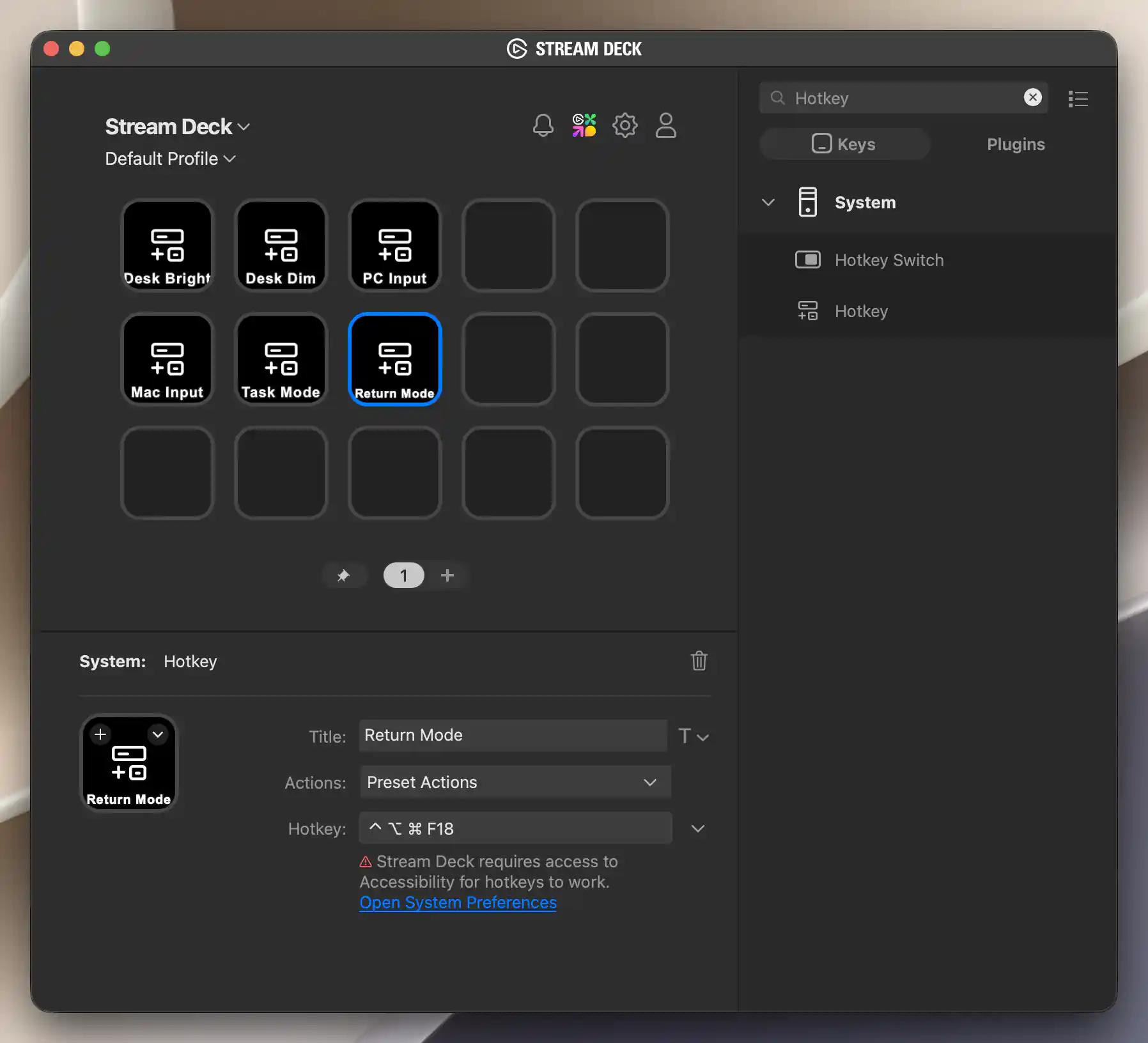Open the Default Profile dropdown
The height and width of the screenshot is (1043, 1148).
171,158
